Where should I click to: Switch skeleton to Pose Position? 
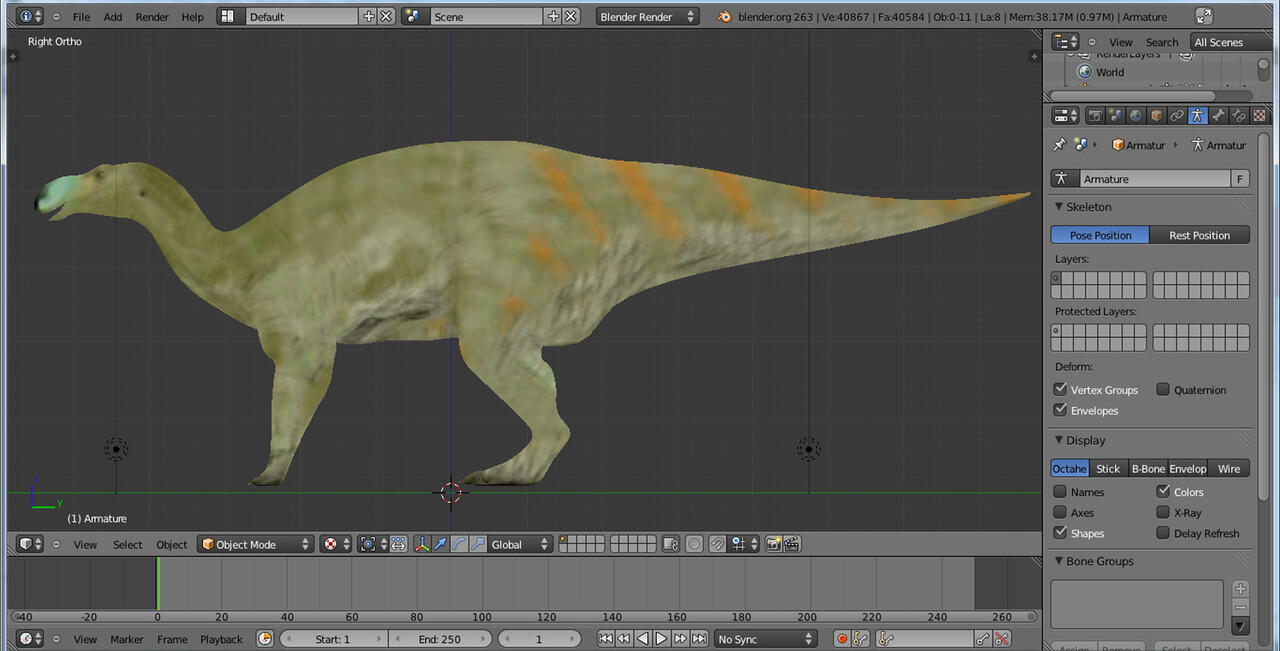[x=1100, y=235]
